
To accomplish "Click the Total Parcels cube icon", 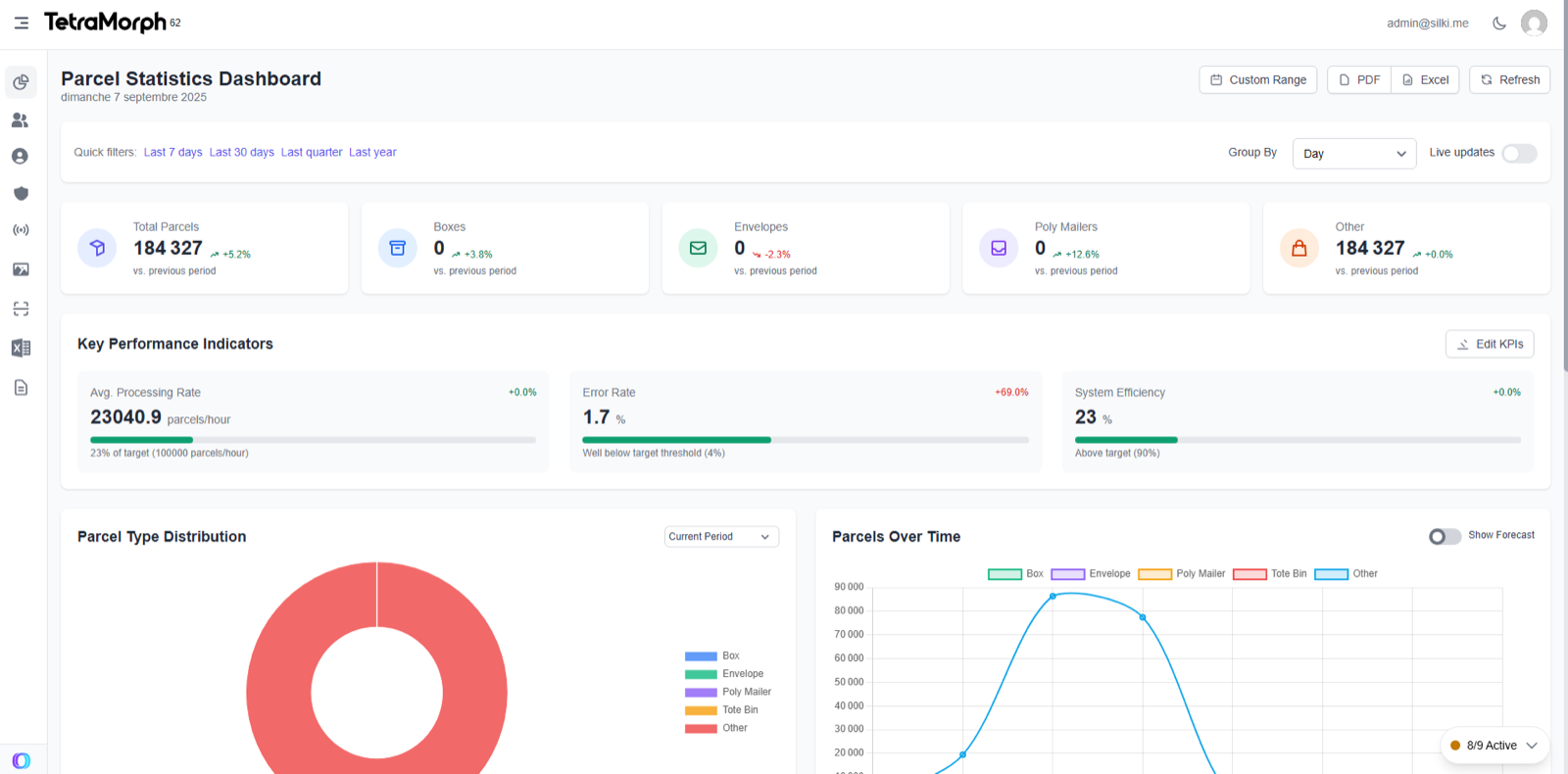I will (97, 248).
